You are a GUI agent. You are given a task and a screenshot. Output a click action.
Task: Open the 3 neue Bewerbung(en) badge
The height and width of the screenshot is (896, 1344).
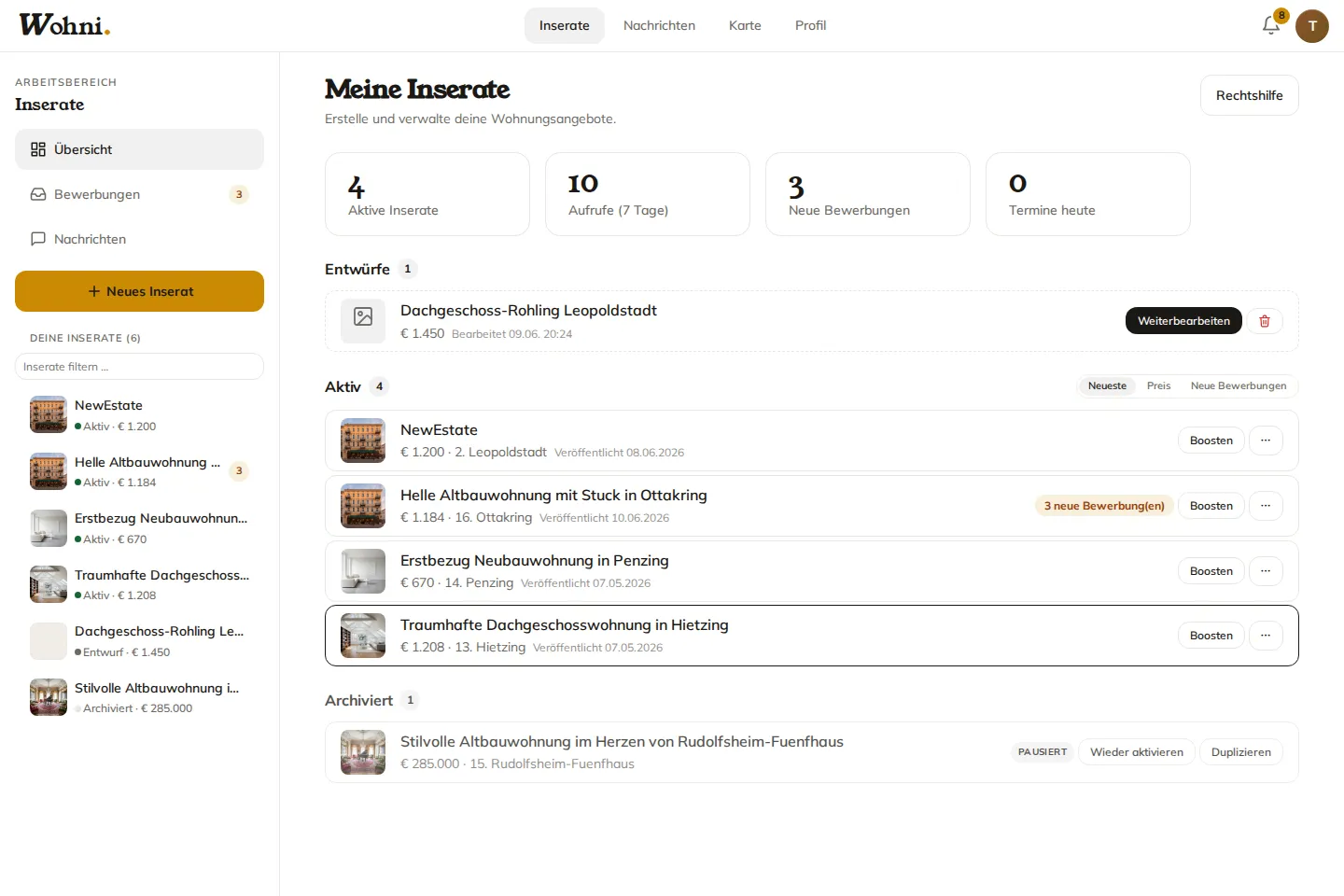tap(1104, 506)
